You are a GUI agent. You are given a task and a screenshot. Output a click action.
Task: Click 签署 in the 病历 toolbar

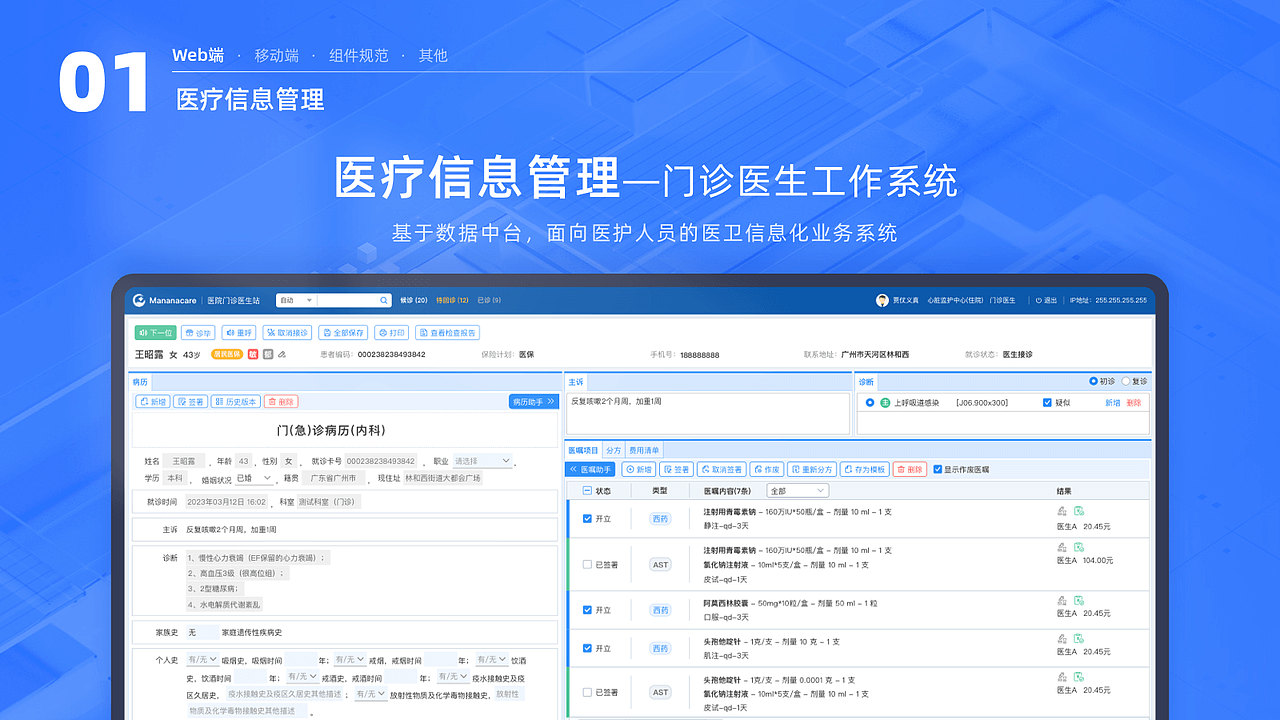[x=191, y=401]
